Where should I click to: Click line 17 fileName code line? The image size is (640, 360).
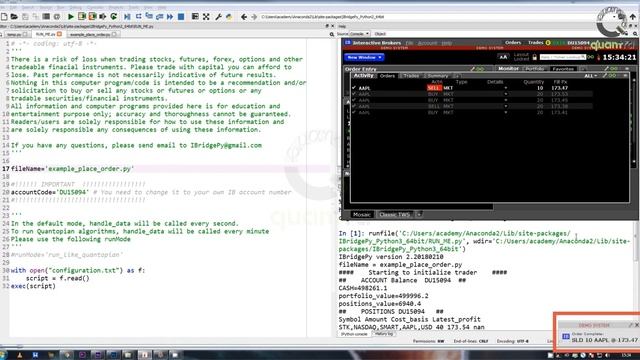(72, 169)
